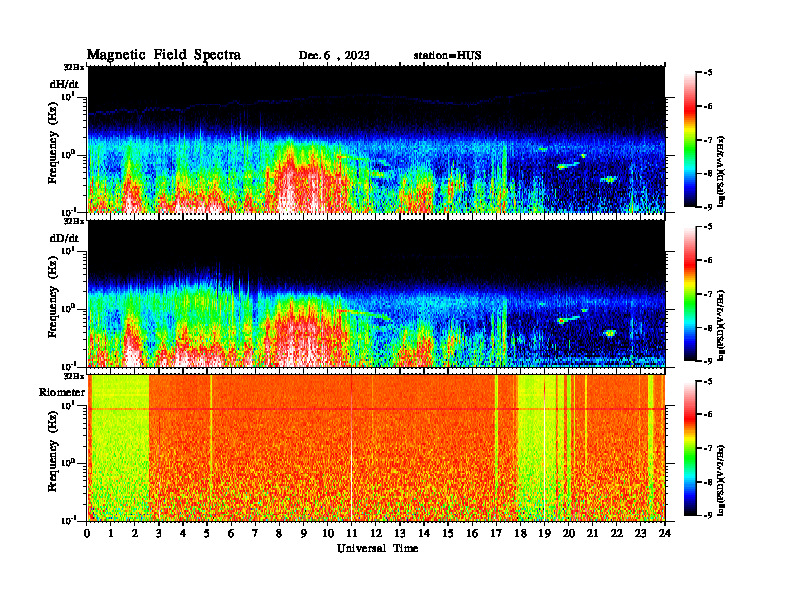Click hour "20" on the Universal Time axis
Screen dimensions: 792x612
pyautogui.click(x=569, y=533)
